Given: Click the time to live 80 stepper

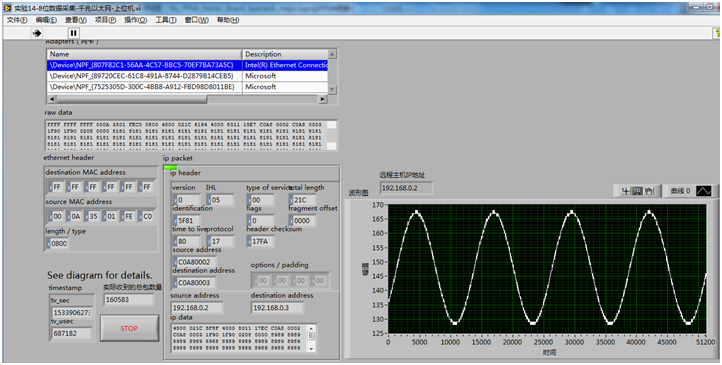Looking at the screenshot, I should coord(175,242).
